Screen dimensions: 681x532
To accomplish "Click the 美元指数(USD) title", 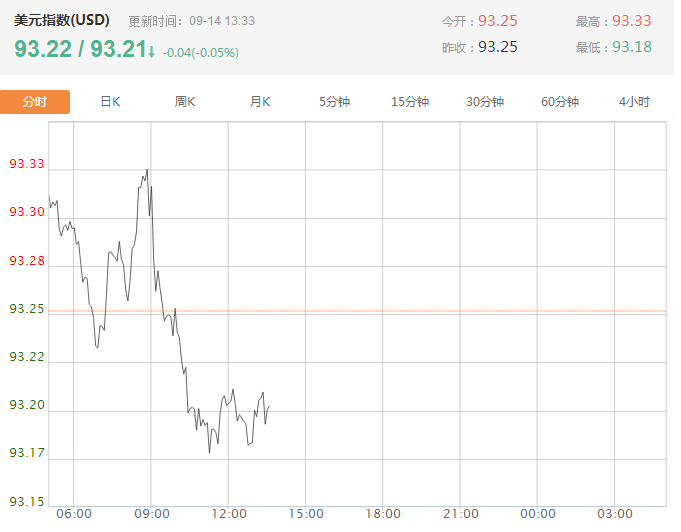I will [x=61, y=20].
